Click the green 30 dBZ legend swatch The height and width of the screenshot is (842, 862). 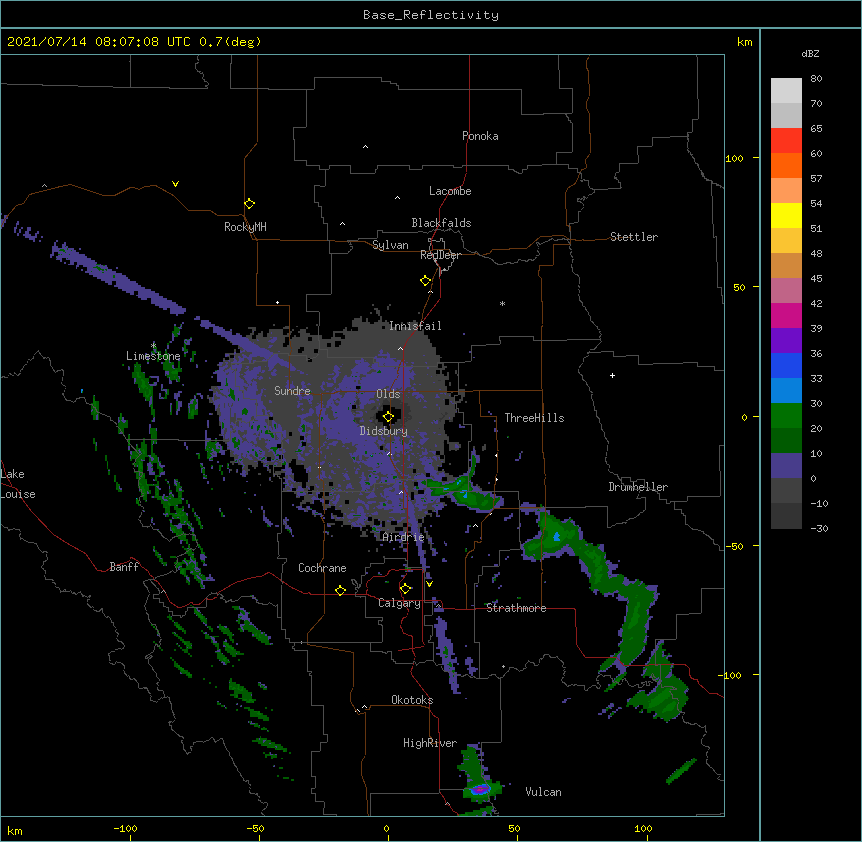coord(786,416)
